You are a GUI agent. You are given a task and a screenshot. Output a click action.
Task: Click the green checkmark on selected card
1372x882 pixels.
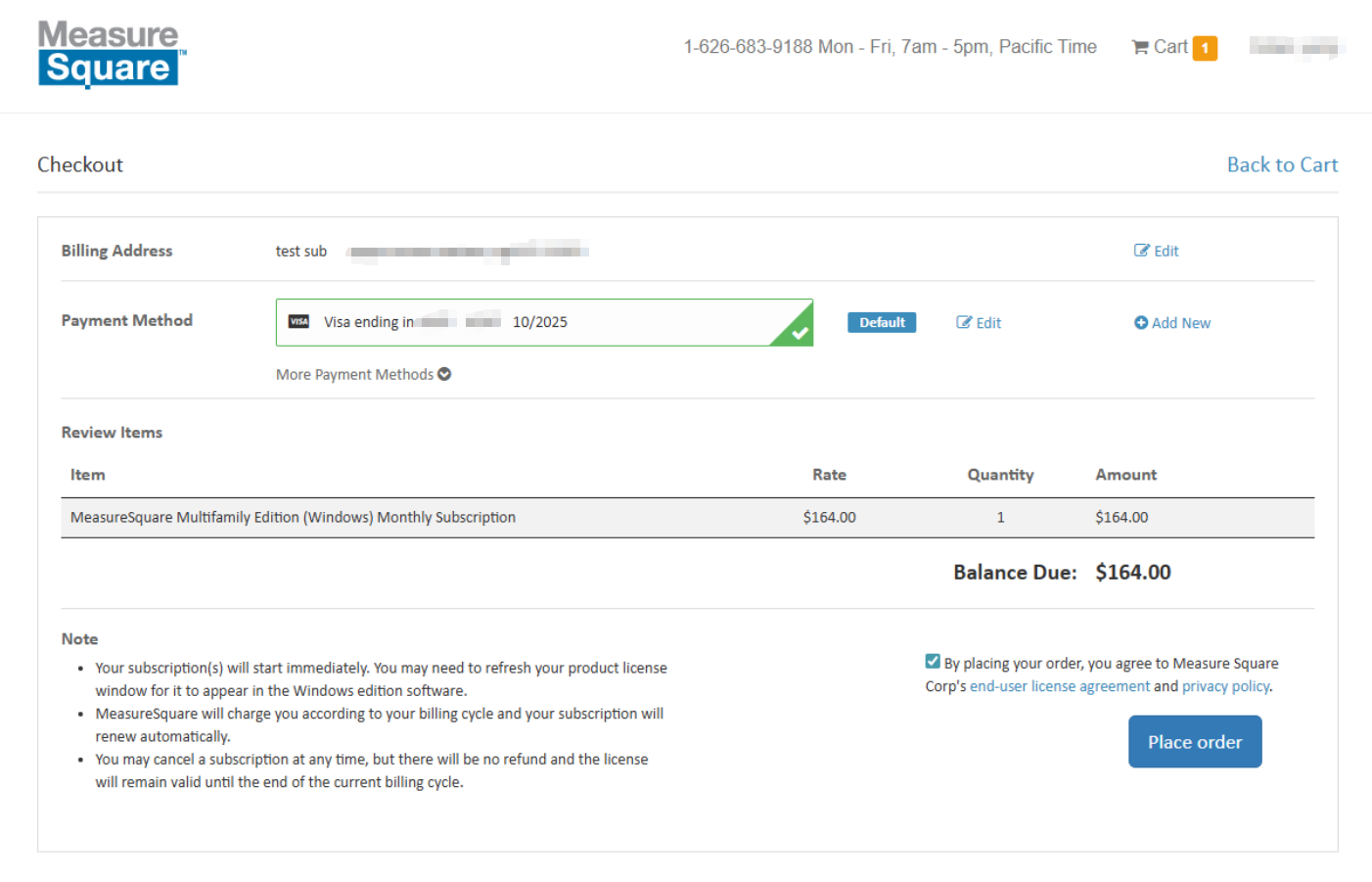(x=800, y=332)
